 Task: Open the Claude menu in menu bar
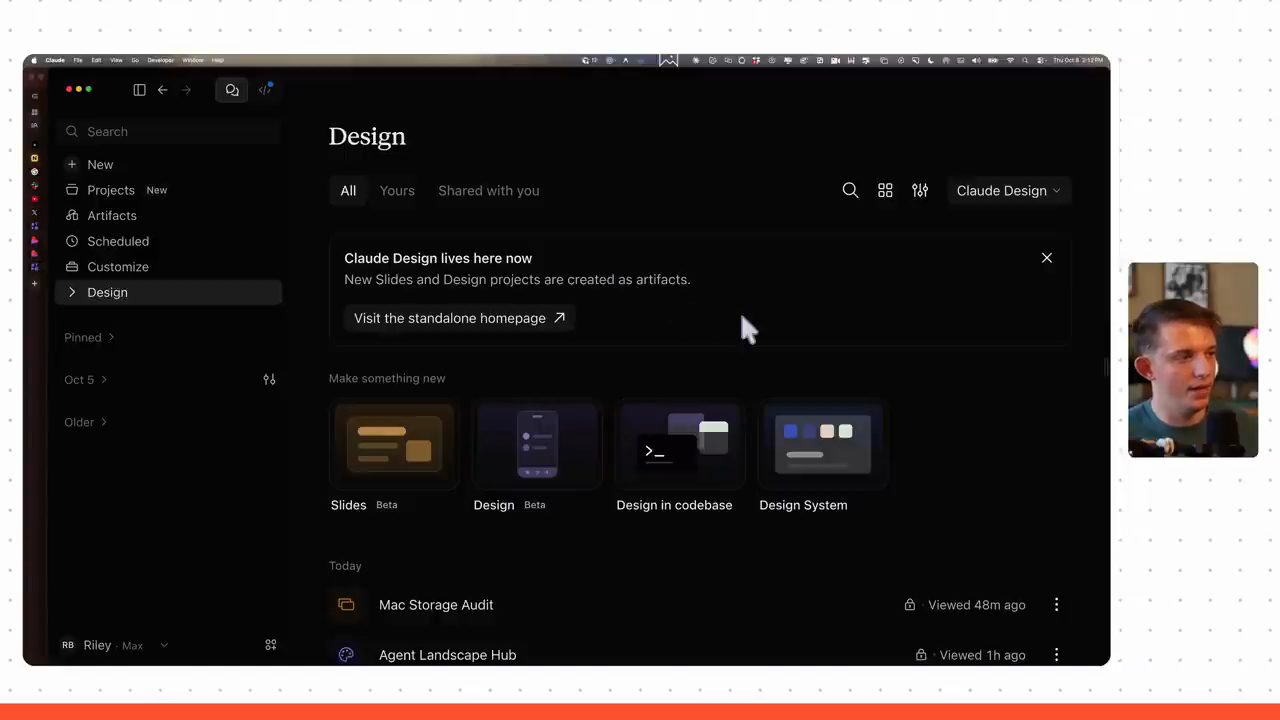(x=55, y=60)
